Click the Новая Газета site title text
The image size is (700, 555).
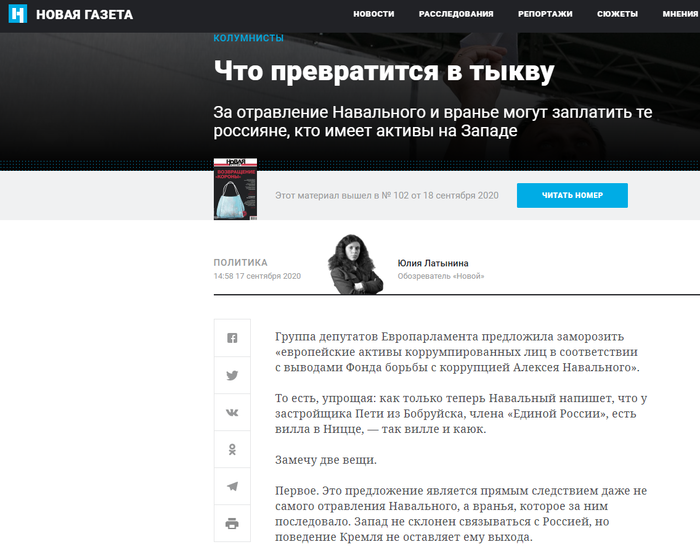point(84,14)
